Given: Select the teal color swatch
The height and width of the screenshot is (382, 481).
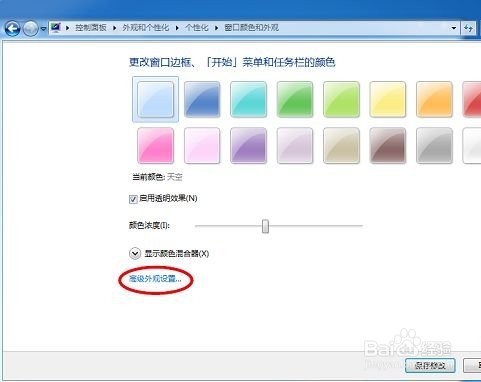Looking at the screenshot, I should [248, 99].
